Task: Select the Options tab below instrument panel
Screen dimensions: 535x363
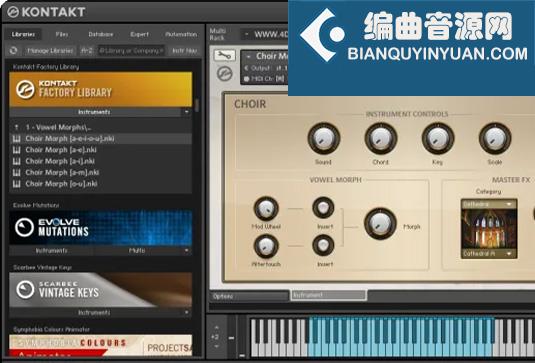Action: (x=249, y=296)
